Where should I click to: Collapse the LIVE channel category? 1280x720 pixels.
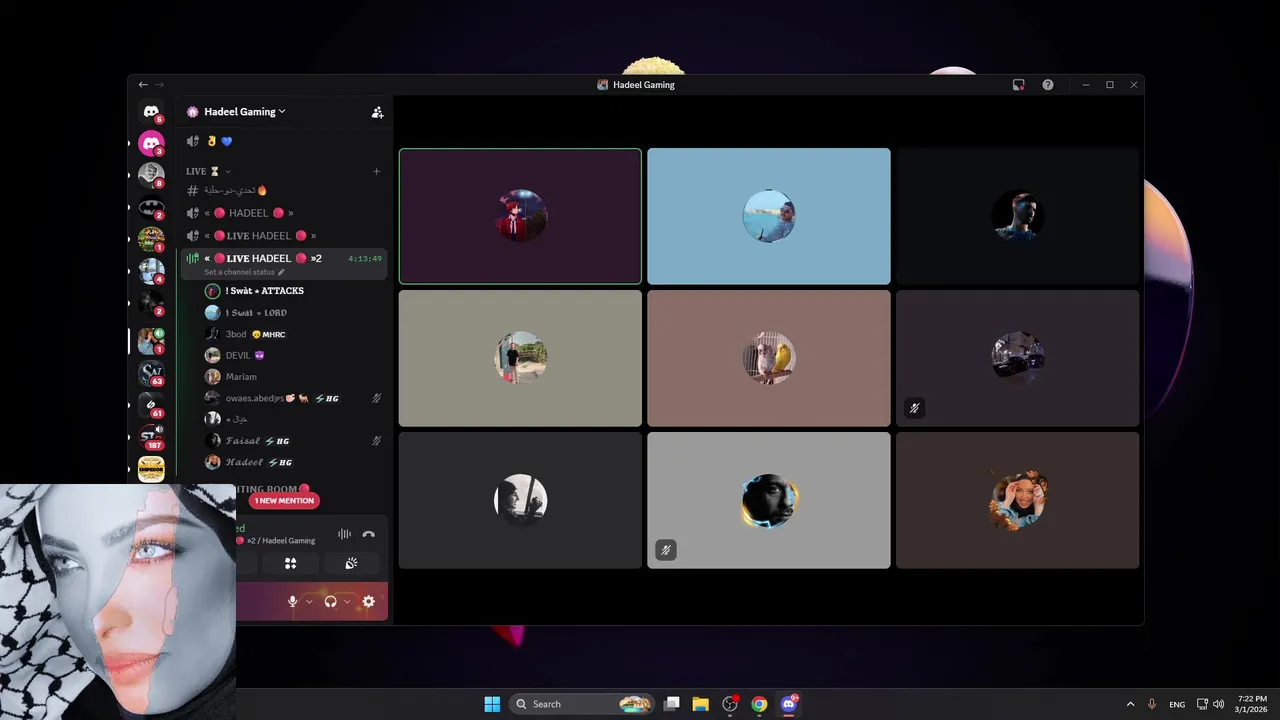[208, 171]
